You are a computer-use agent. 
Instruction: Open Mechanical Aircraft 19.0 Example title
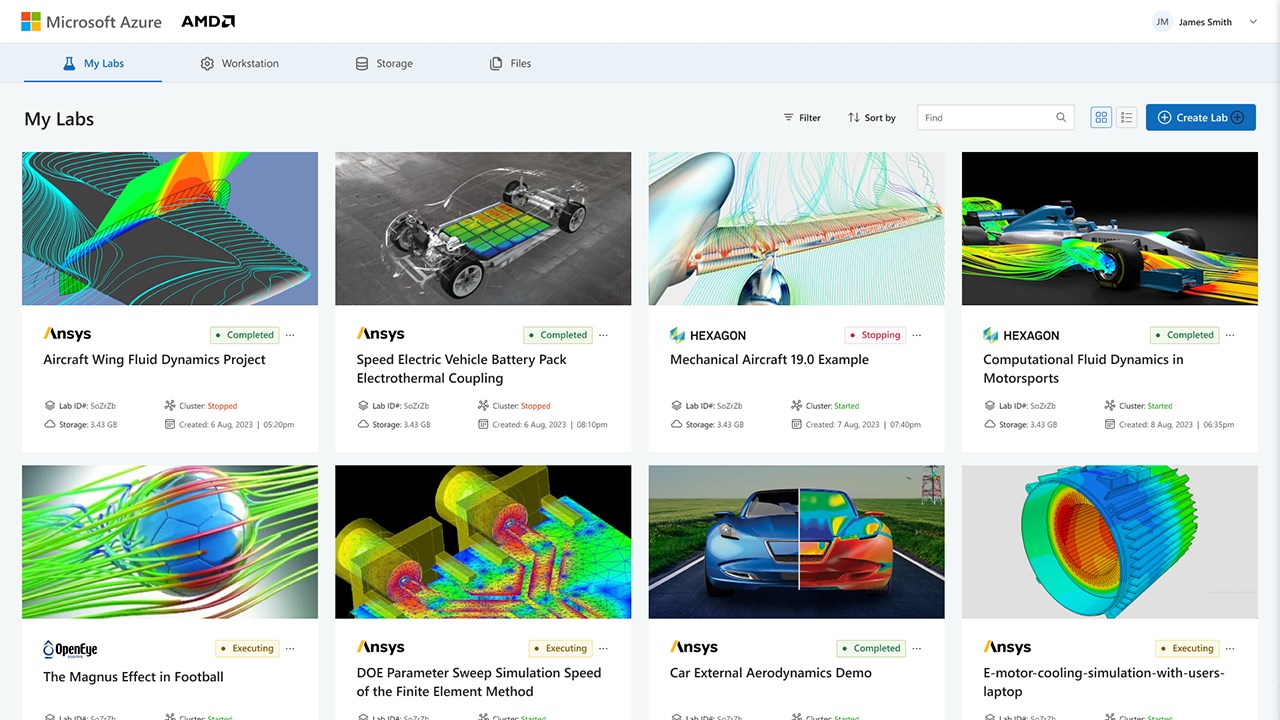(x=769, y=360)
